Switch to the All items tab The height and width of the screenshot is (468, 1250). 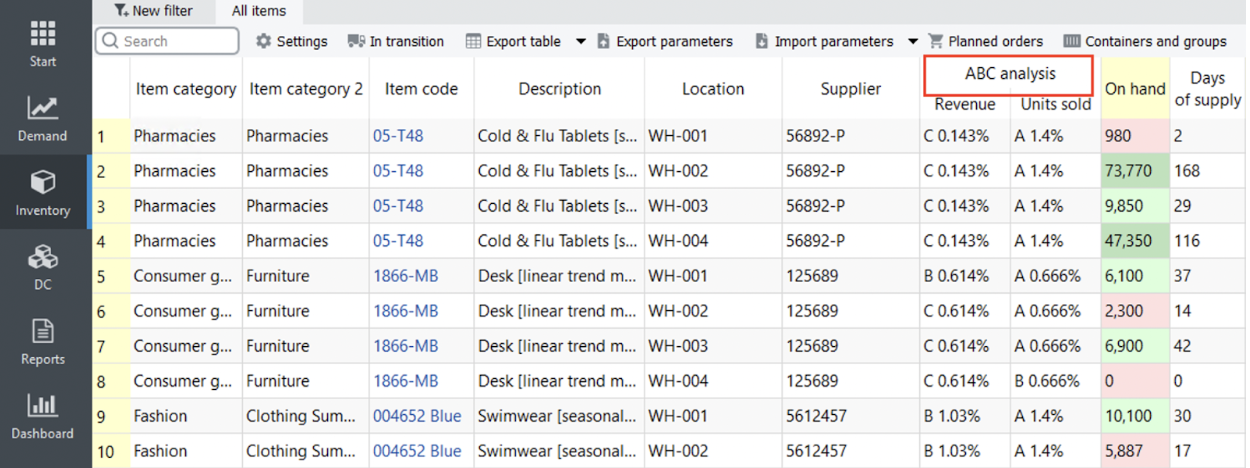pos(259,11)
